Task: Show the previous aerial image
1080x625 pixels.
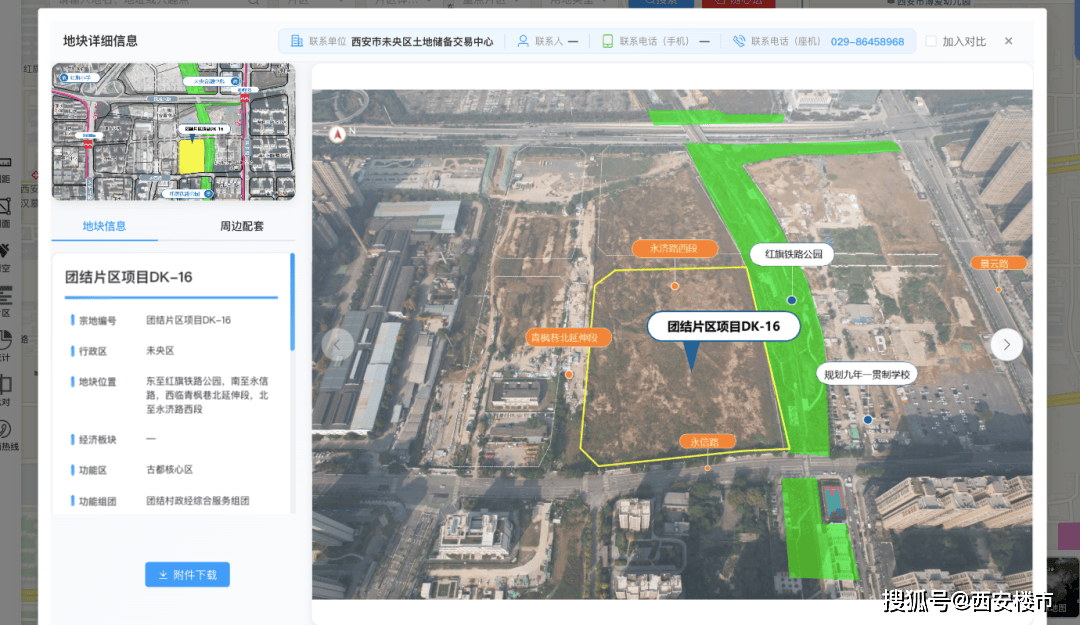Action: [x=338, y=344]
